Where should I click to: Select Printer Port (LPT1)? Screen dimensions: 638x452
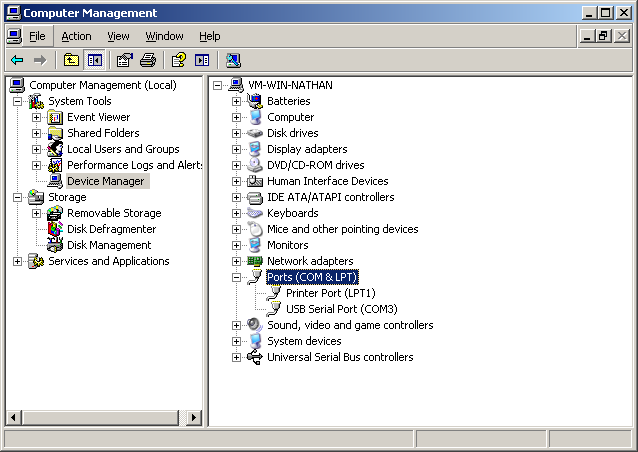click(x=330, y=293)
